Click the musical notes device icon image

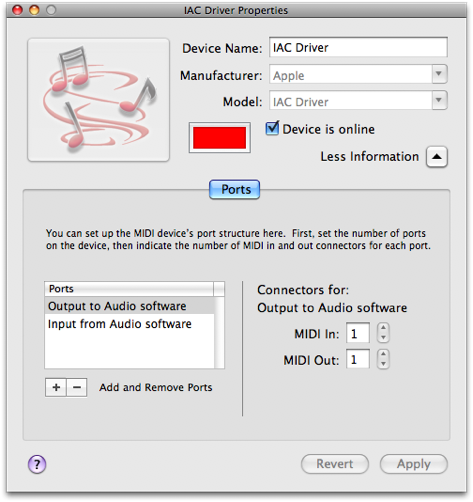point(98,100)
